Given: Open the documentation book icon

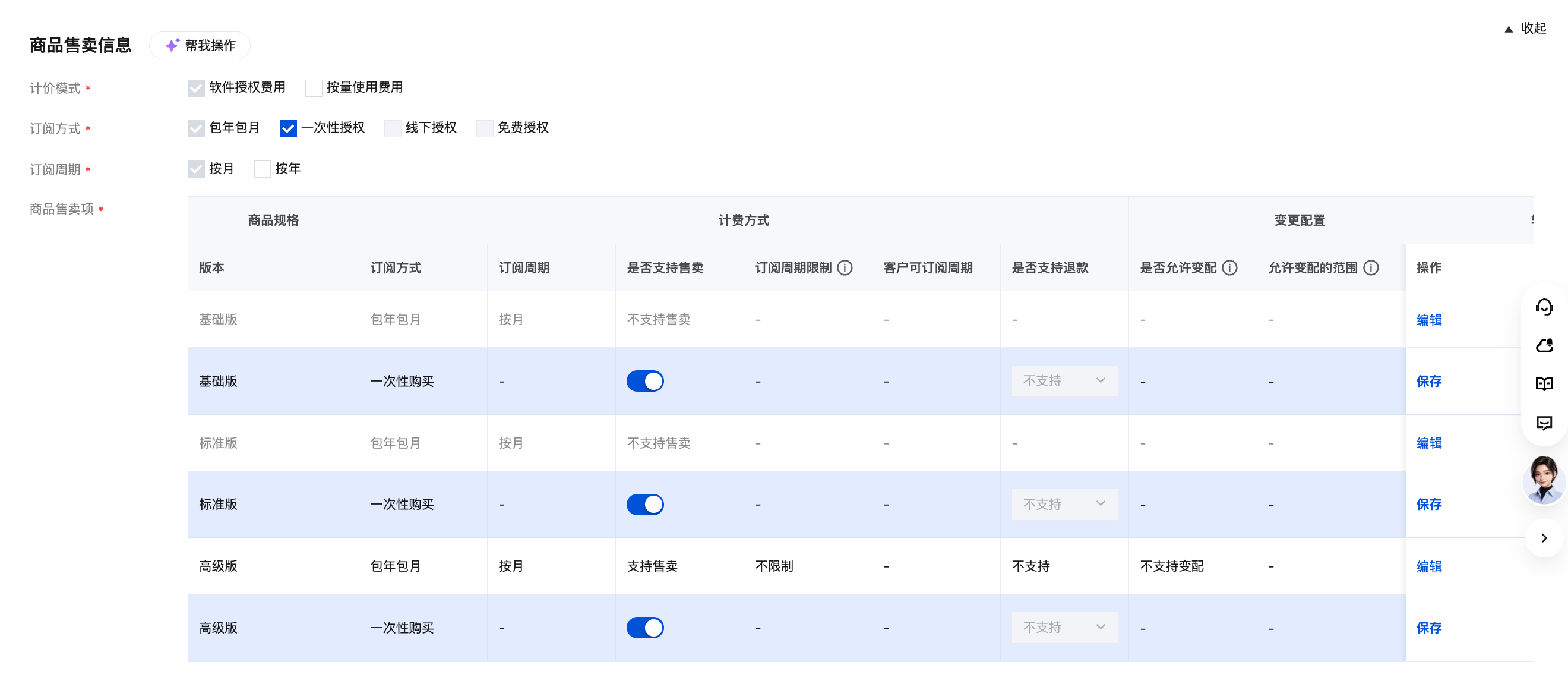Looking at the screenshot, I should (1544, 384).
